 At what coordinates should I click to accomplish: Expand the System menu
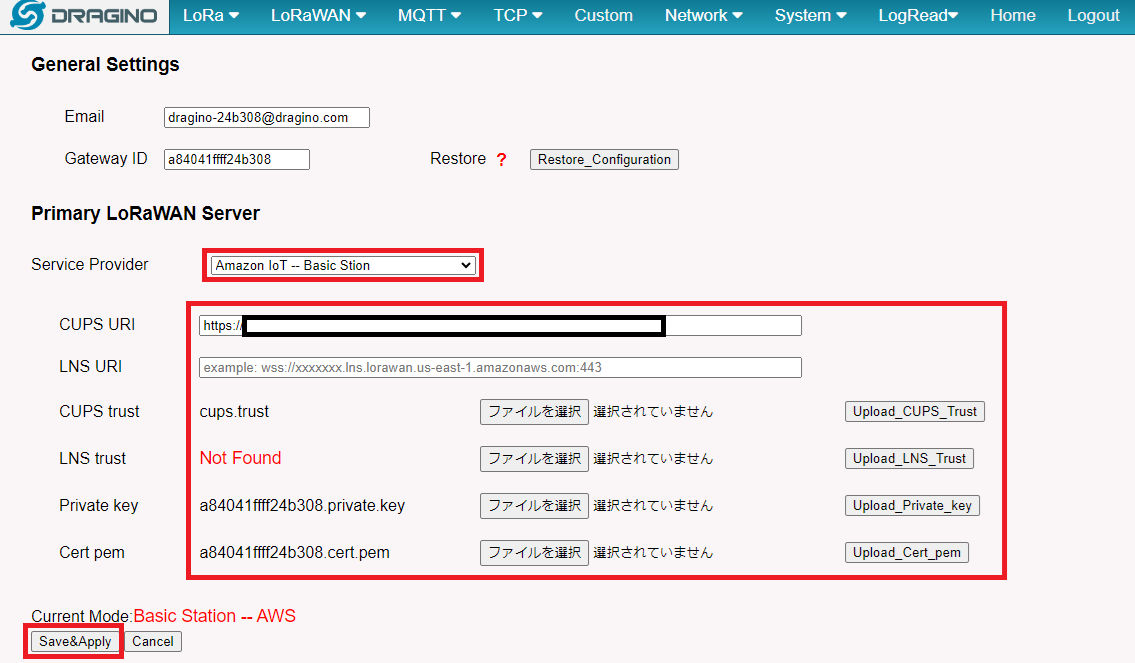(x=809, y=16)
